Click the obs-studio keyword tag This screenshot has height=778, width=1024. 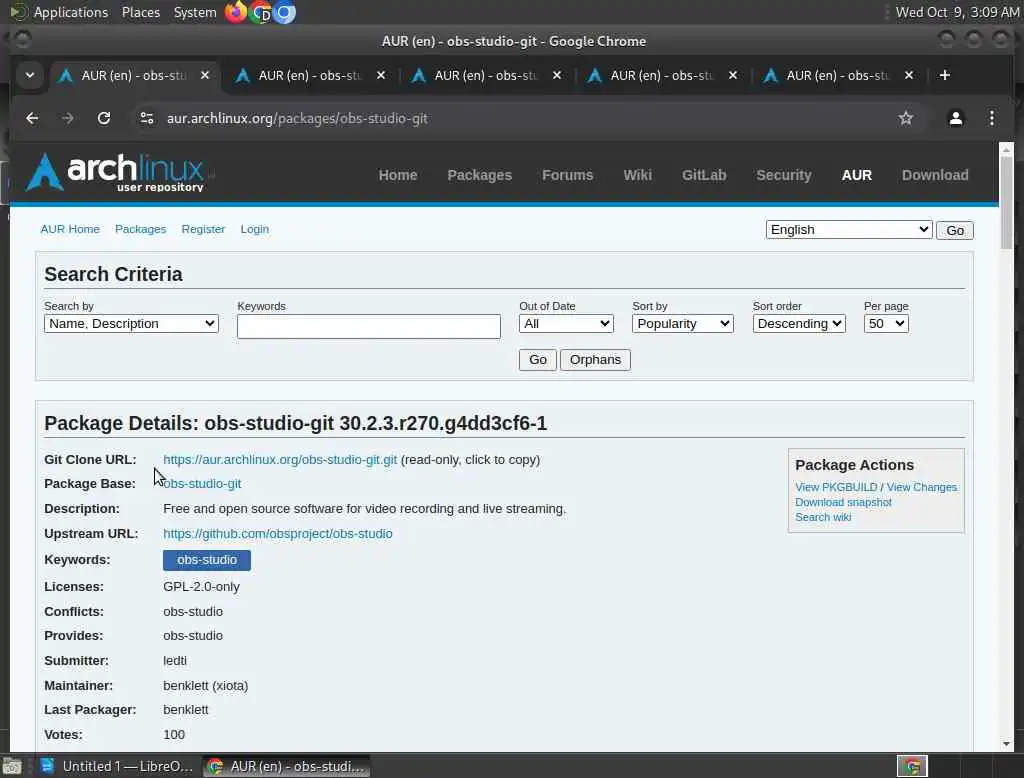click(206, 560)
